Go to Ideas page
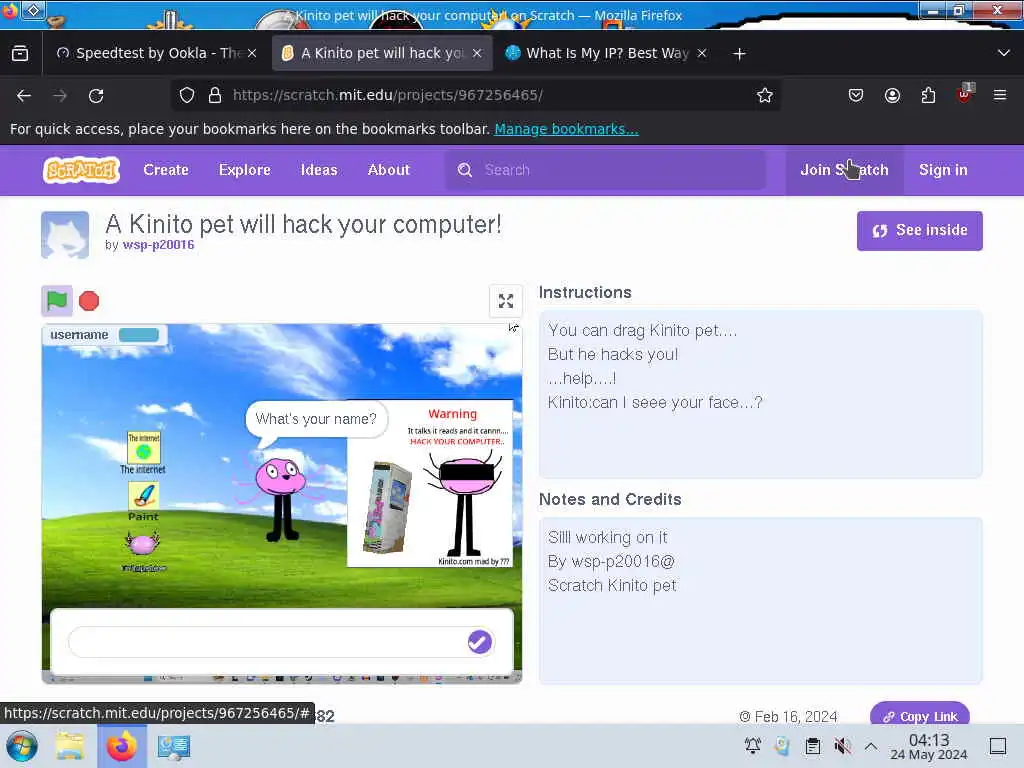This screenshot has width=1024, height=768. coord(319,170)
